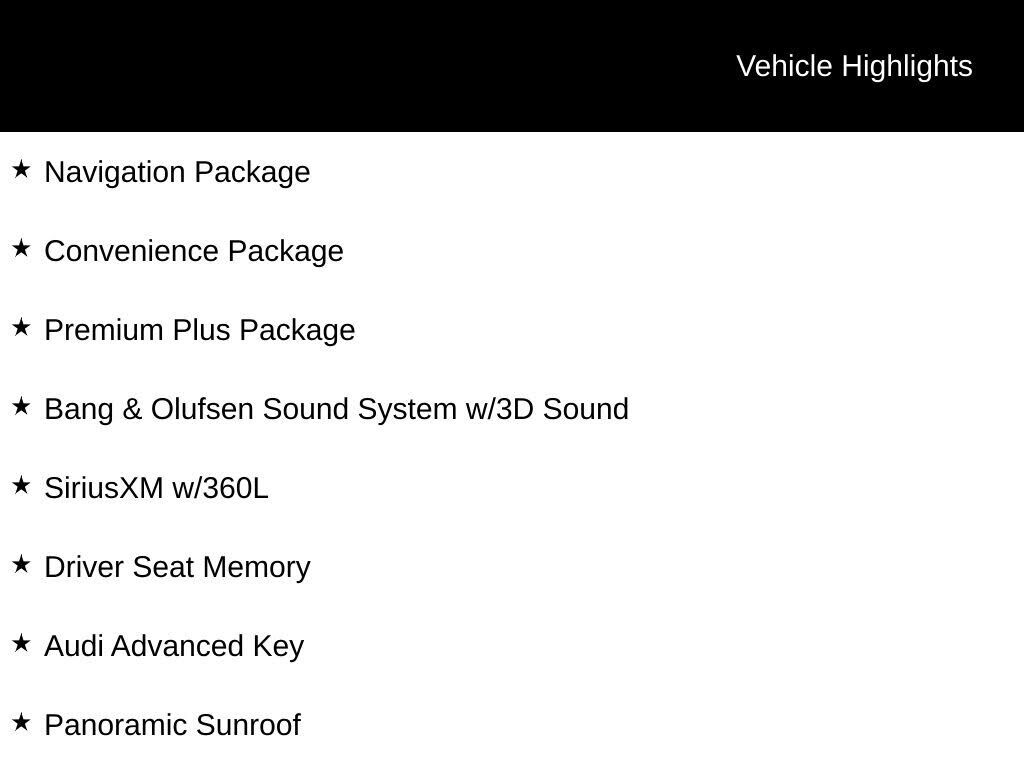Screen dimensions: 1024x768
Task: Click the Audi Advanced Key entry
Action: 174,647
